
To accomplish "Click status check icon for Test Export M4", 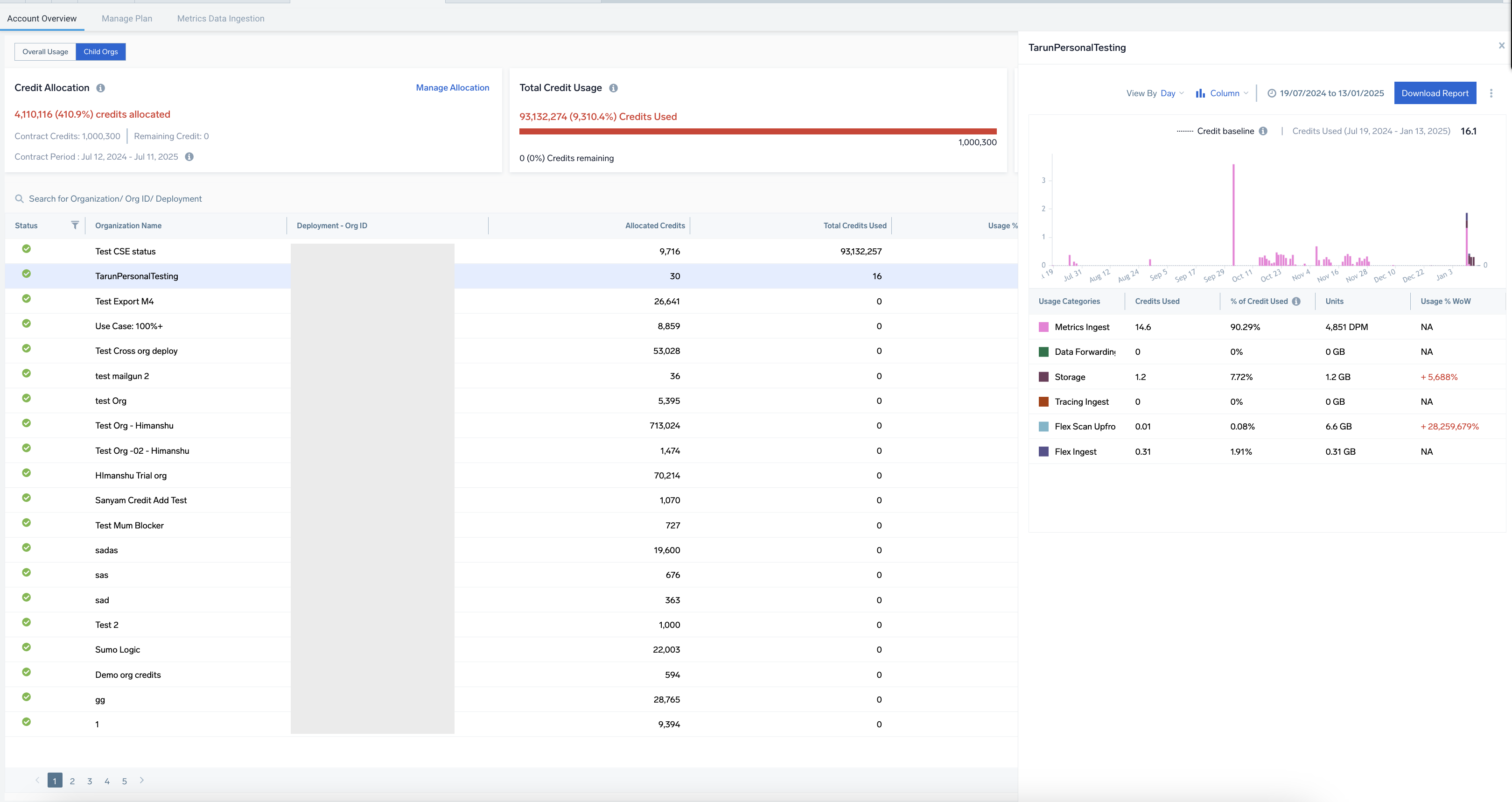I will (x=27, y=299).
